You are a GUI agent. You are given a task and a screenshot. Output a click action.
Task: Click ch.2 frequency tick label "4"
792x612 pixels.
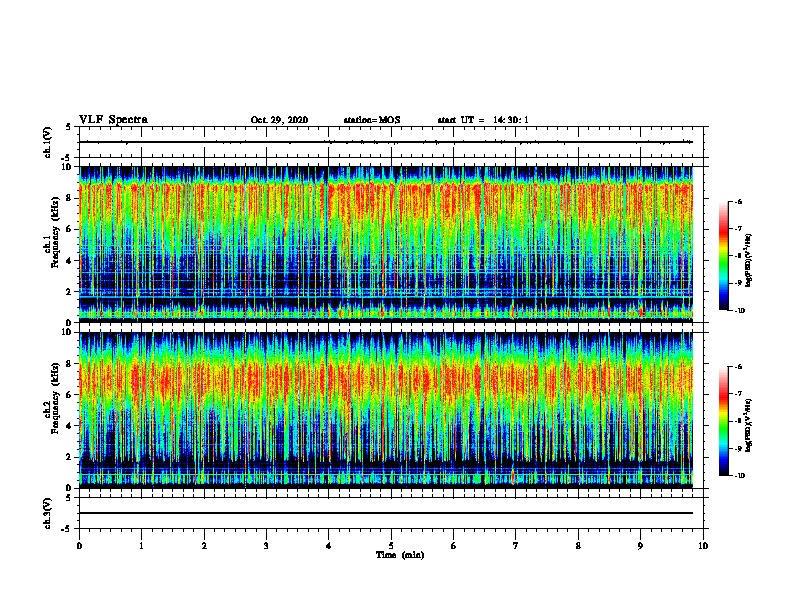click(x=70, y=426)
